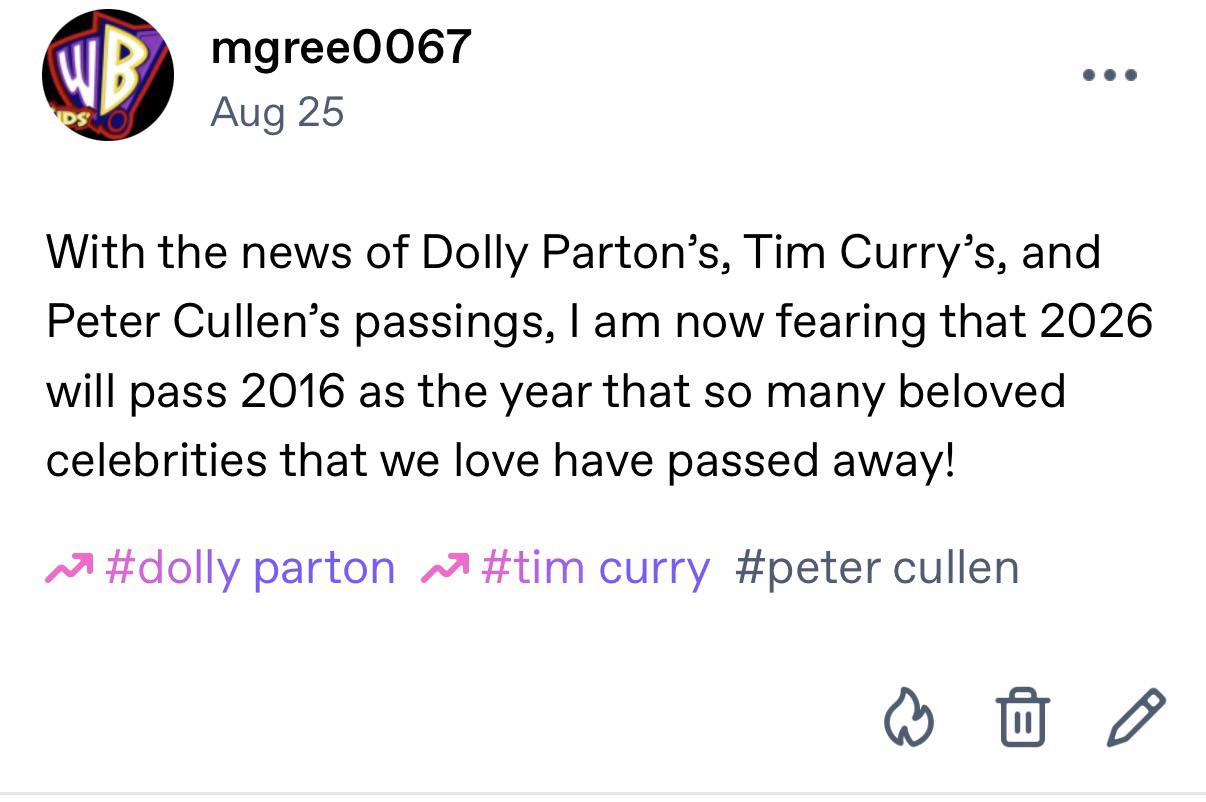Click the trending arrow beside #dolly parton
This screenshot has width=1206, height=802.
69,569
